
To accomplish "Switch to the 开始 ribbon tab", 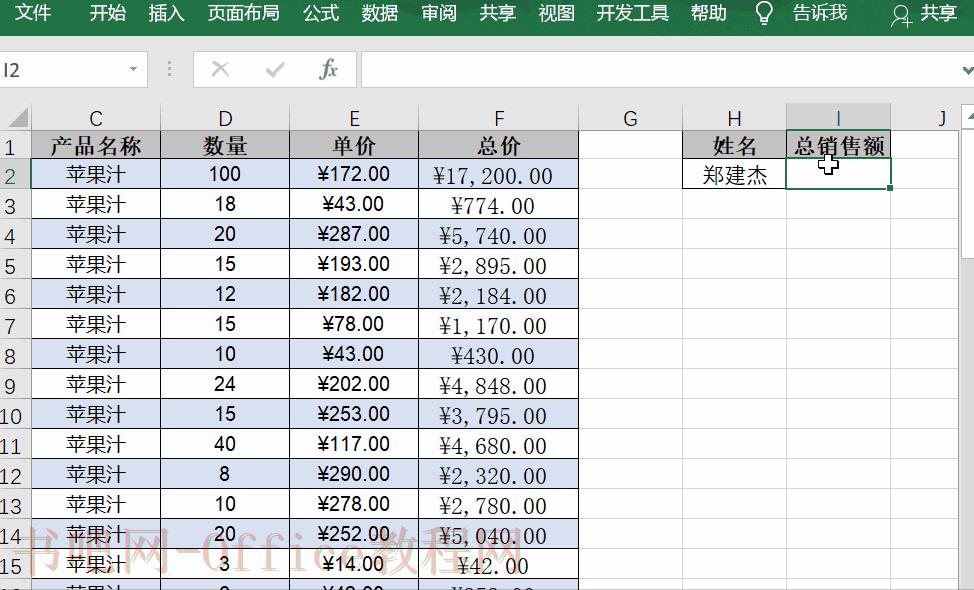I will pyautogui.click(x=107, y=12).
